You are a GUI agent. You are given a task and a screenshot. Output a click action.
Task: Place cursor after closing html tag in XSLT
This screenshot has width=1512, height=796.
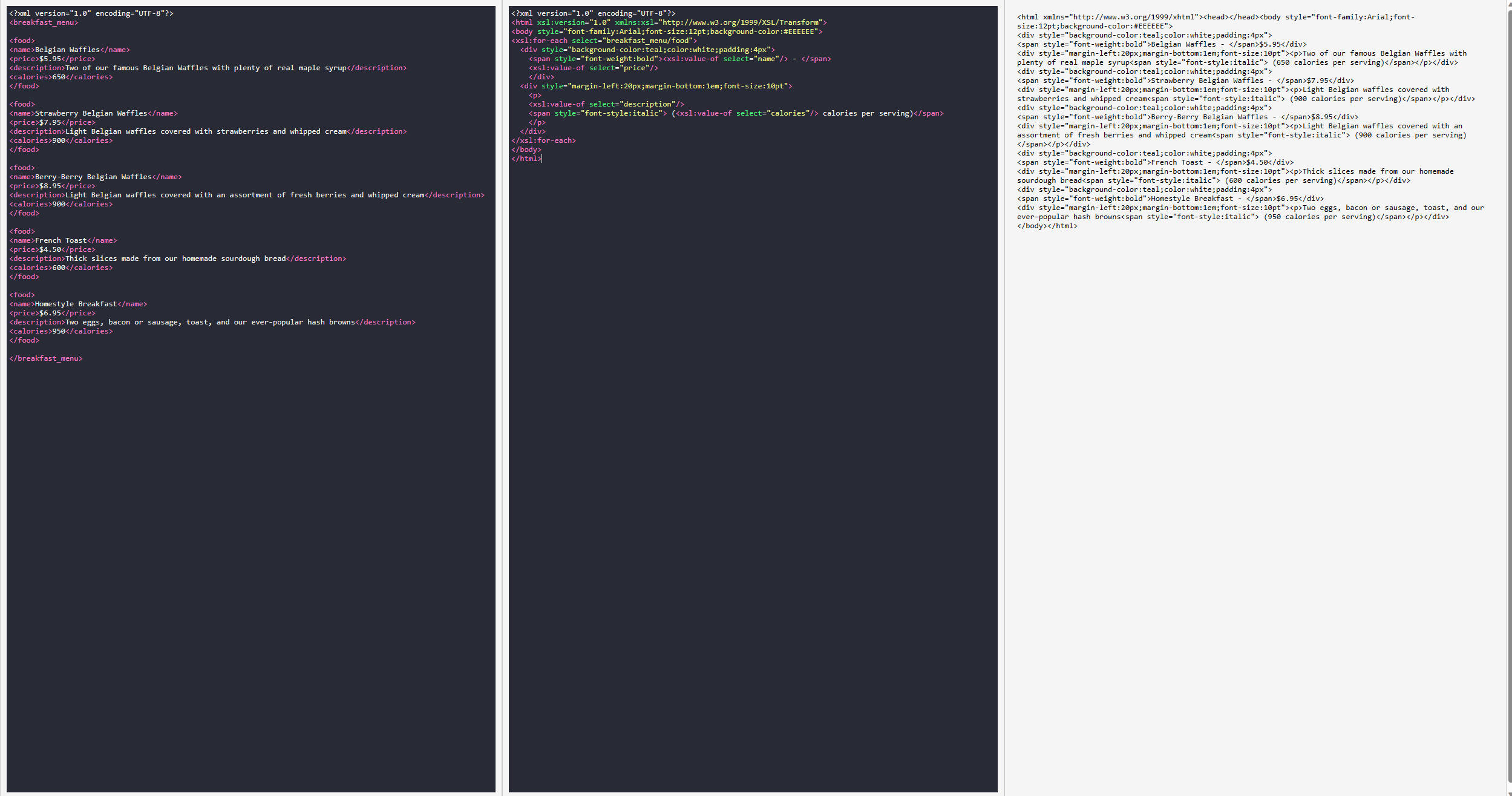[542, 159]
